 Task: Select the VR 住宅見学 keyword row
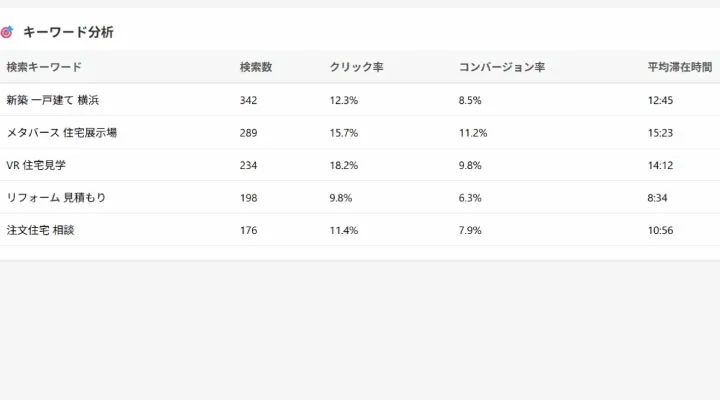[360, 165]
